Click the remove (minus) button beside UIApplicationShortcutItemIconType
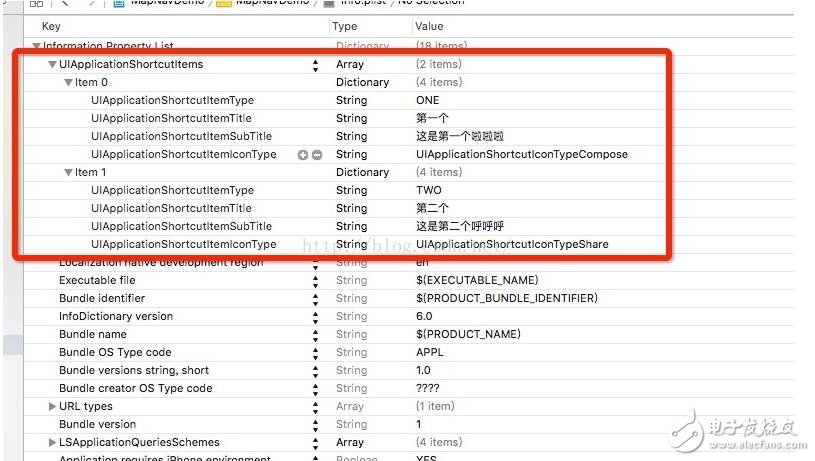 pyautogui.click(x=317, y=155)
